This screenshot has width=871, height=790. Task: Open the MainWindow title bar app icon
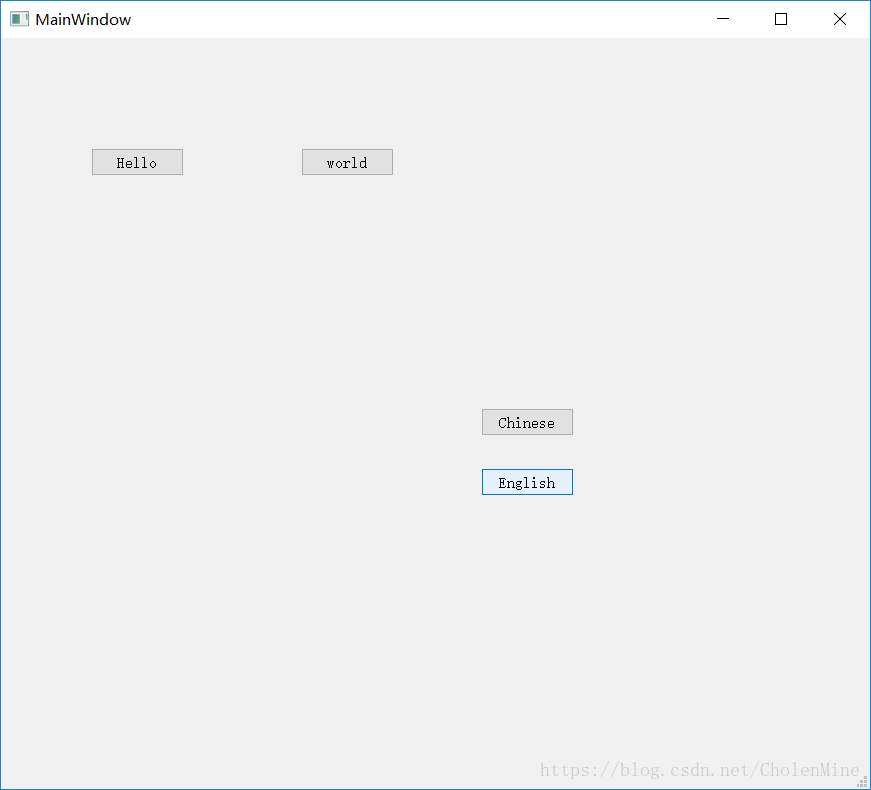[x=19, y=19]
